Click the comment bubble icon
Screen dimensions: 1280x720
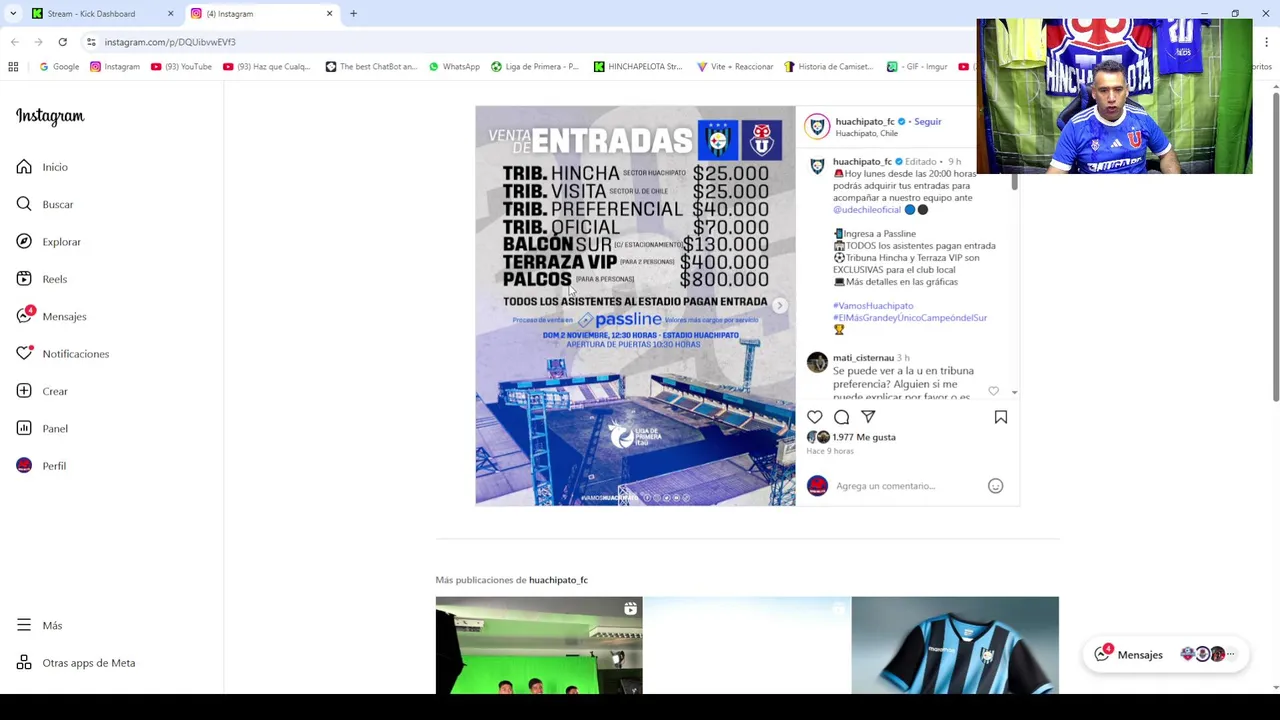(841, 417)
